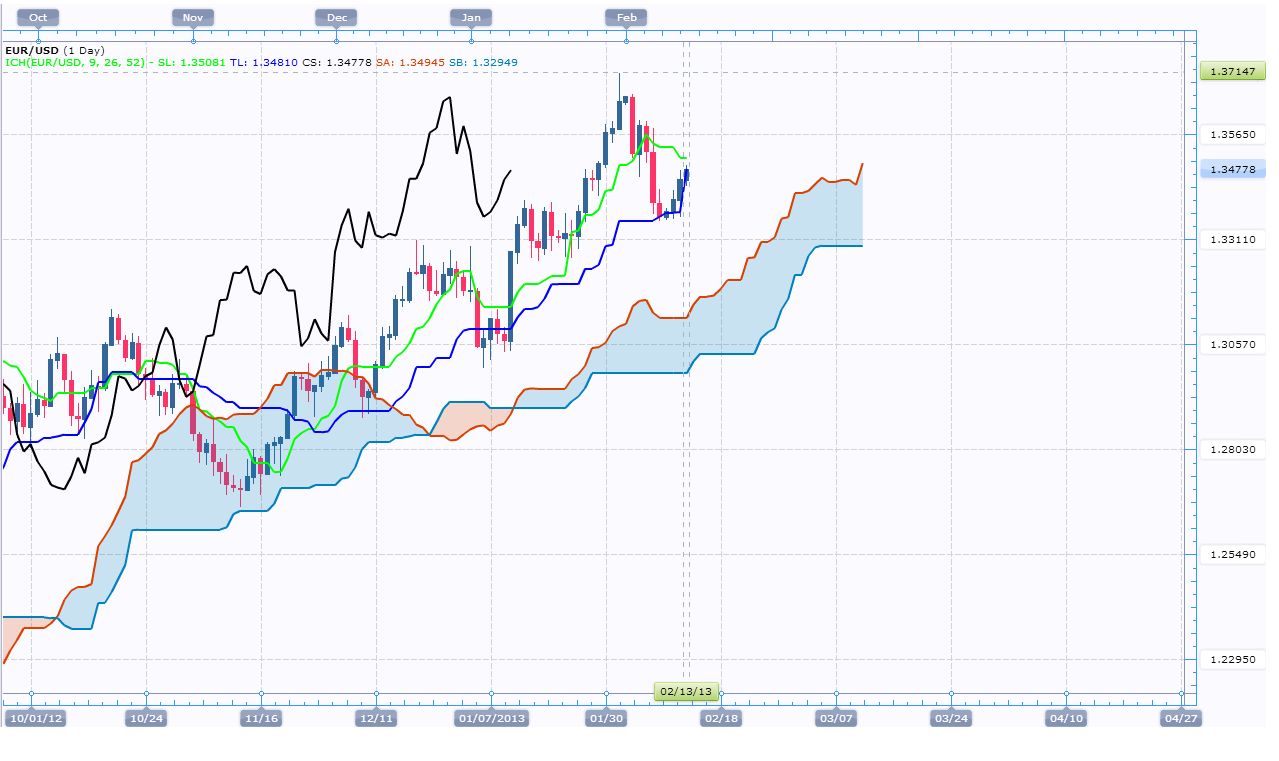
Task: Click the 1.25490 price axis label
Action: pos(1232,554)
